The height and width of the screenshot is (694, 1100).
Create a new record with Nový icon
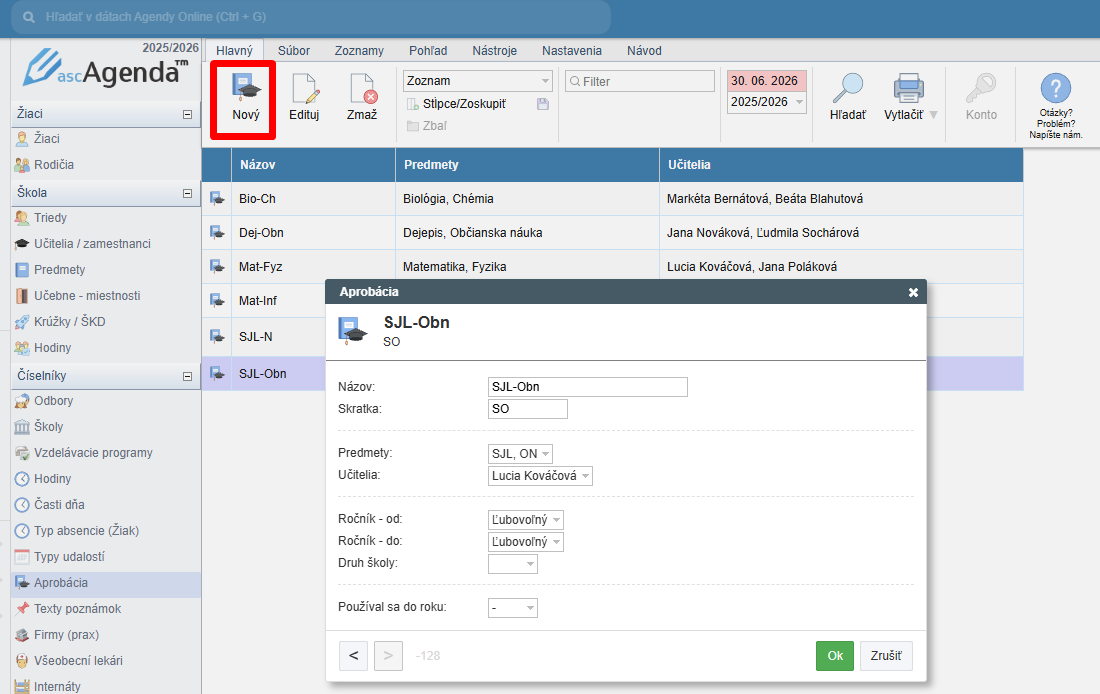(x=245, y=99)
